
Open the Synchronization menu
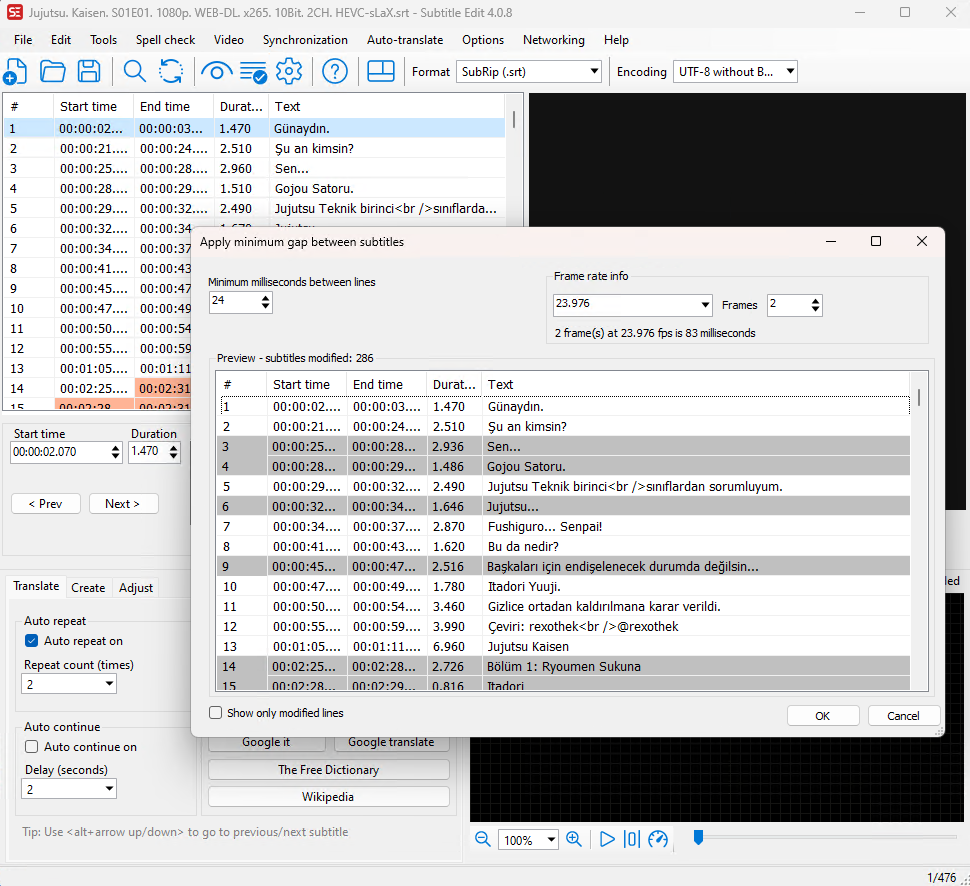click(x=305, y=40)
